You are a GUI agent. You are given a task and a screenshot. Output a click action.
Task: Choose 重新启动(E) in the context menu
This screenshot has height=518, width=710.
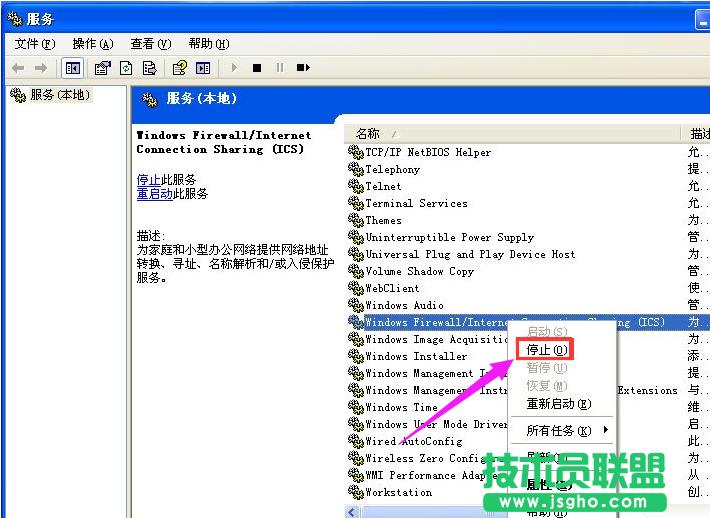tap(559, 404)
